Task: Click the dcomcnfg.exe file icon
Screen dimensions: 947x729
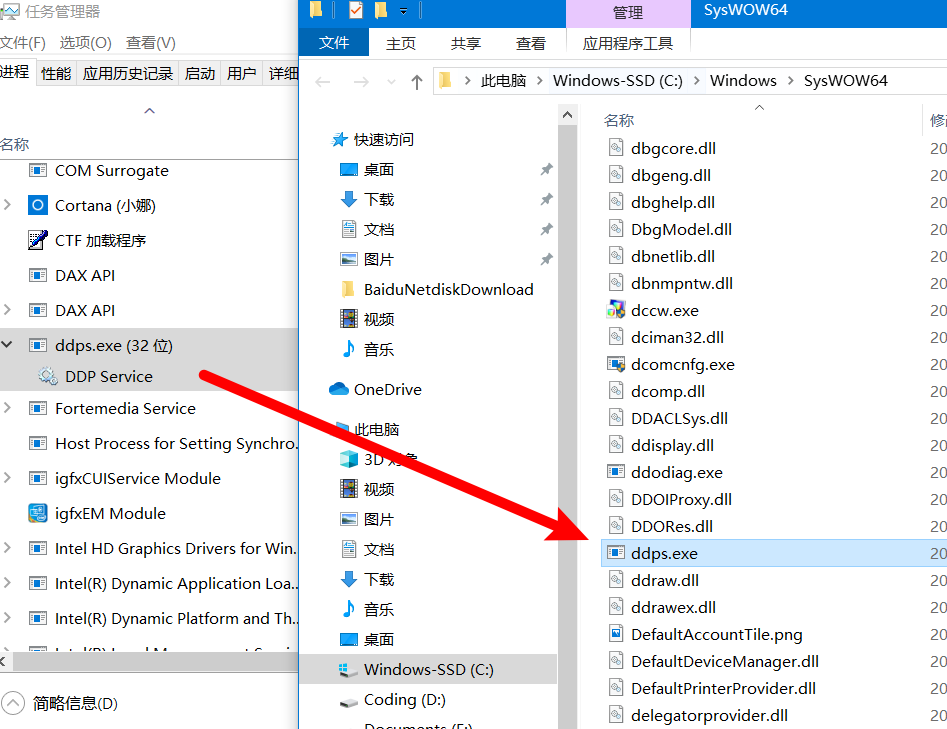Action: (615, 364)
